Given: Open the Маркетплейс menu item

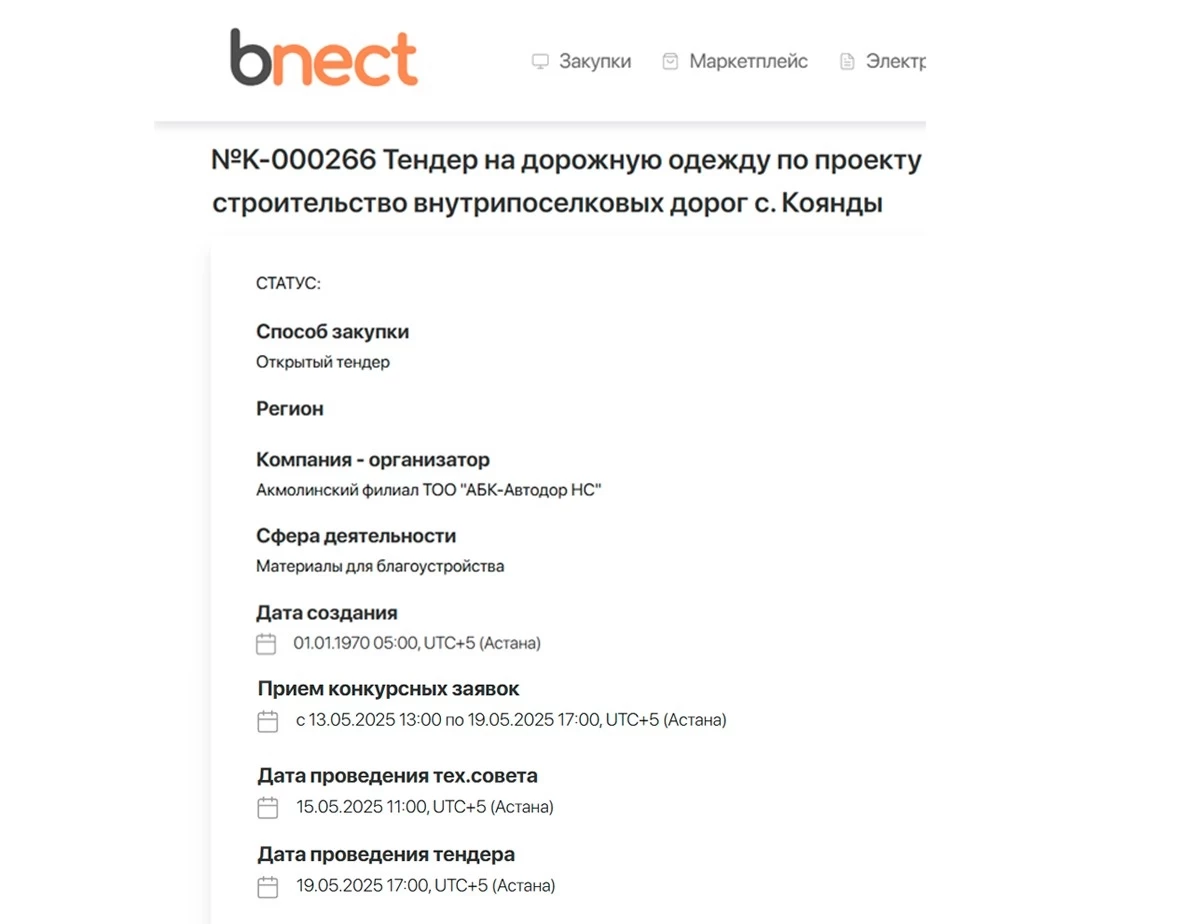Looking at the screenshot, I should point(748,62).
